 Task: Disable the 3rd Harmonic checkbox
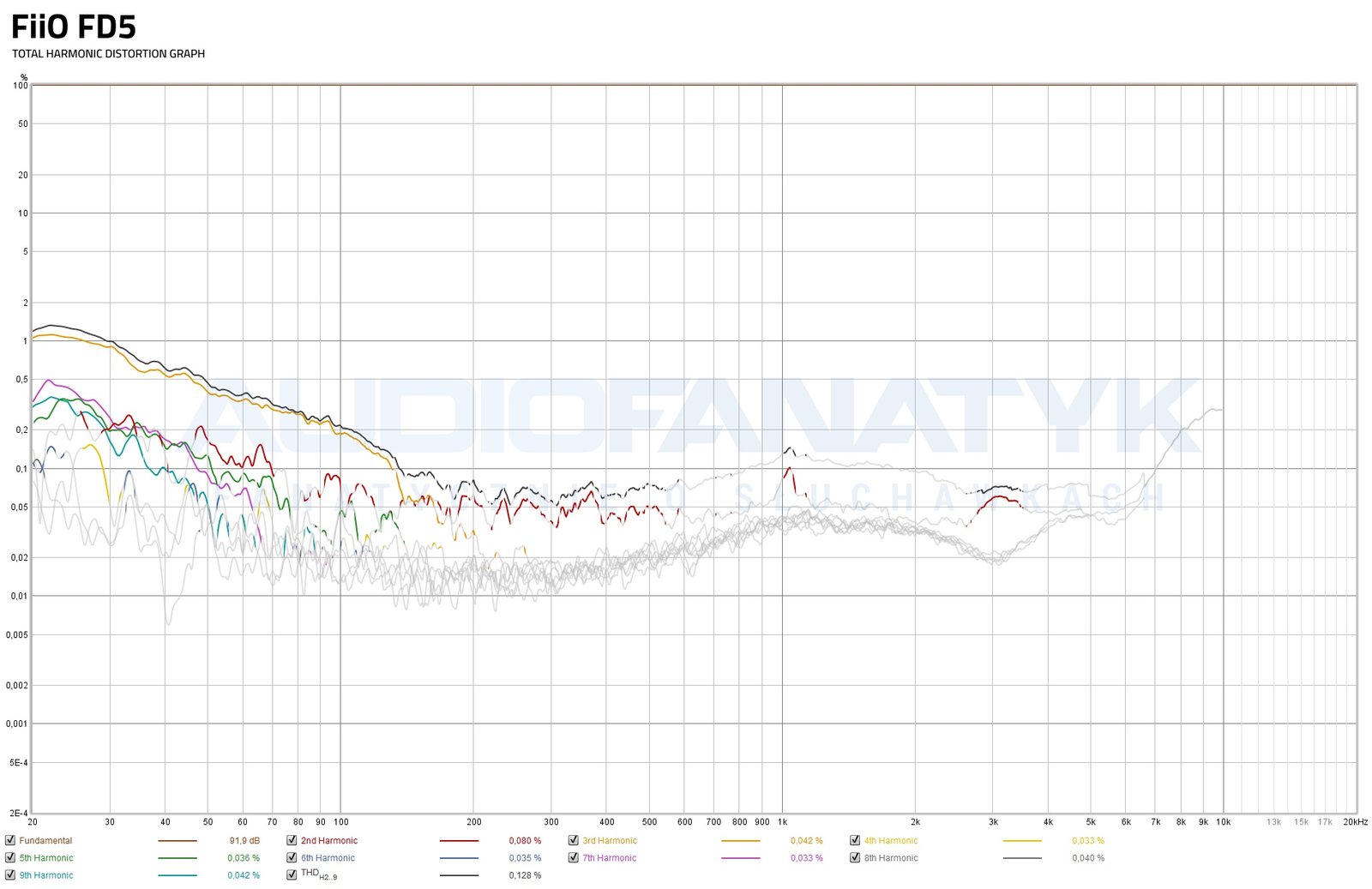tap(573, 840)
